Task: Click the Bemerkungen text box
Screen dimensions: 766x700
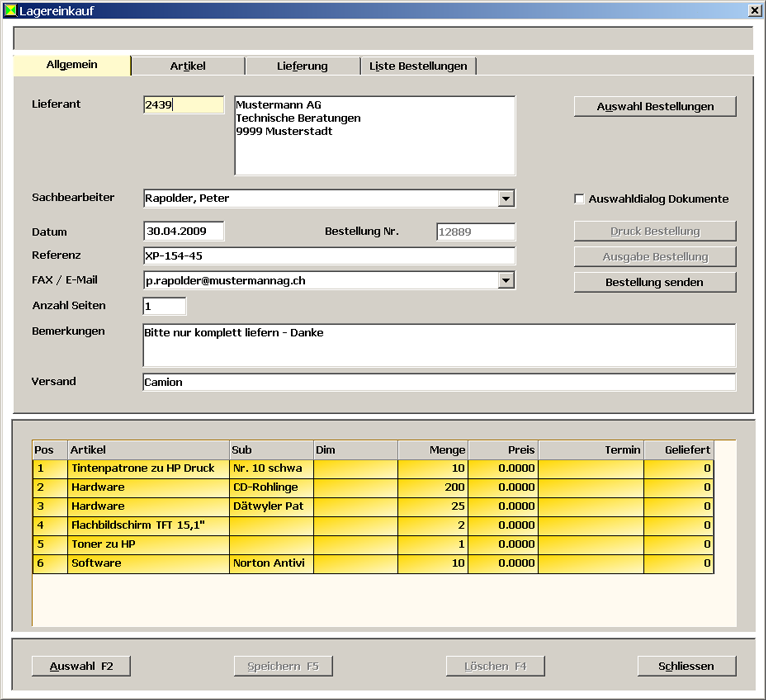Action: tap(439, 344)
